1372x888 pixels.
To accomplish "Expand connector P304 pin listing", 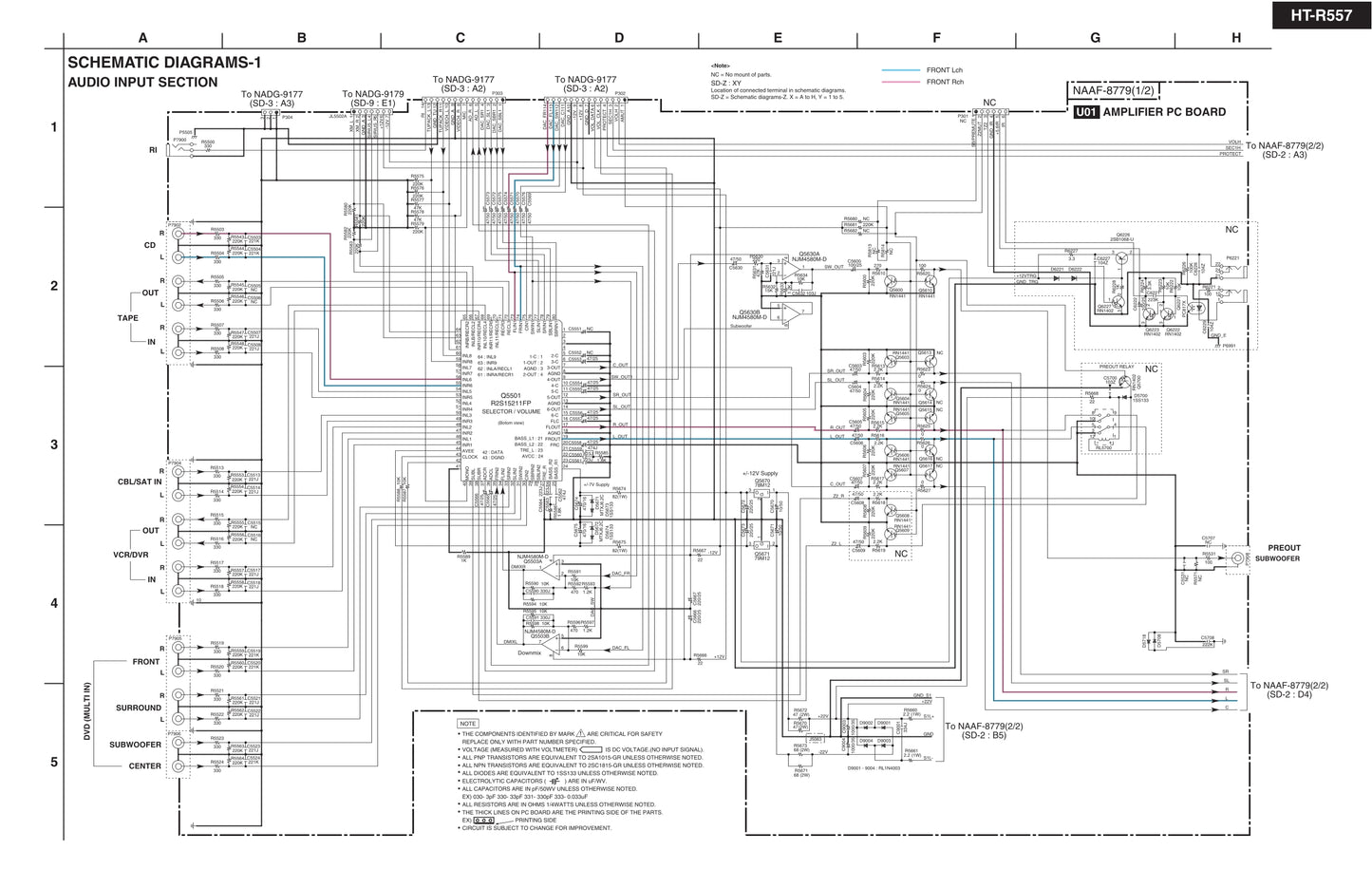I will pos(271,112).
